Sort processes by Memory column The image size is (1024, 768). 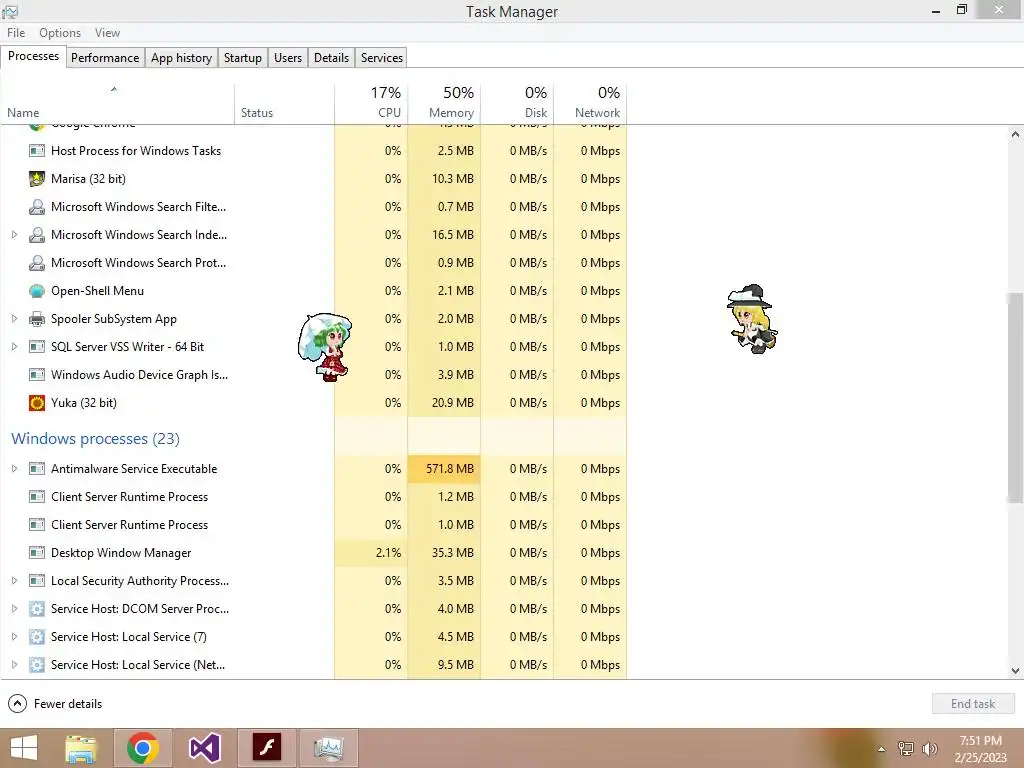[x=444, y=104]
